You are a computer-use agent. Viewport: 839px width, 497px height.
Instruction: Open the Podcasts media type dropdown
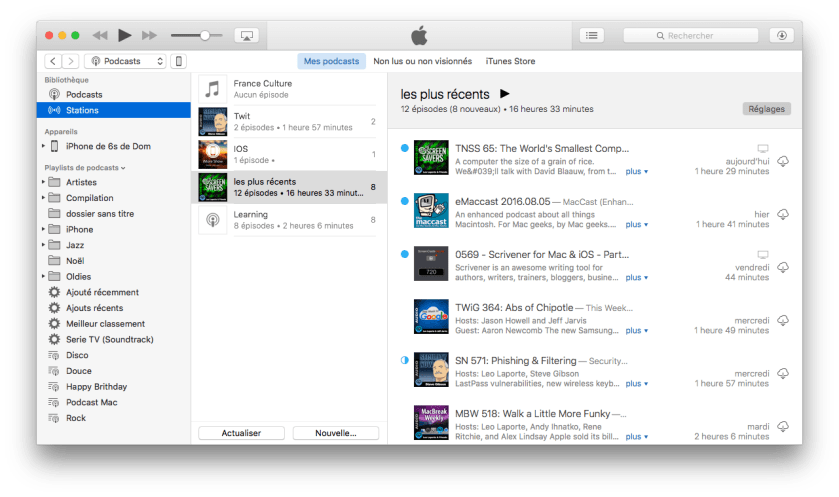point(124,61)
